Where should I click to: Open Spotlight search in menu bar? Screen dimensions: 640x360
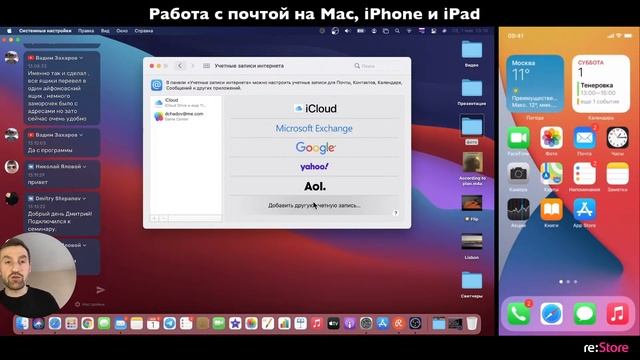(397, 31)
